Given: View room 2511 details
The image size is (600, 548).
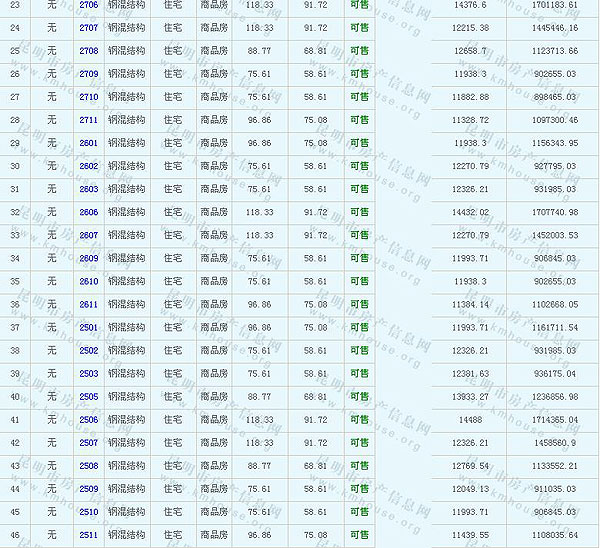Looking at the screenshot, I should pyautogui.click(x=88, y=535).
